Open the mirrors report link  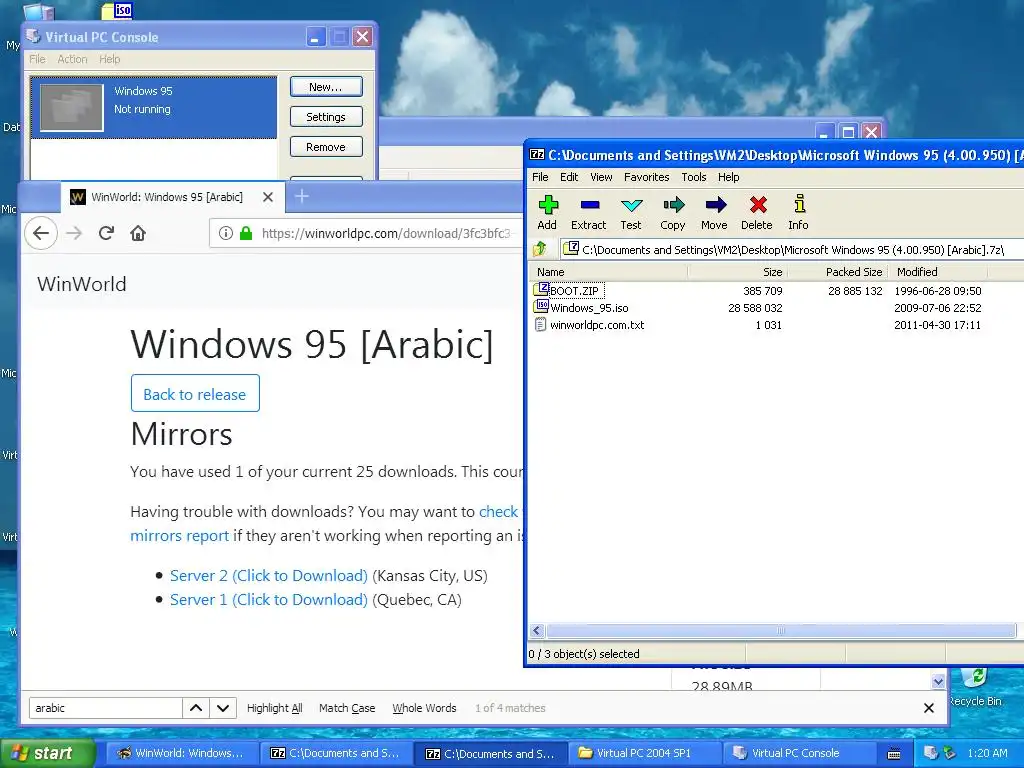coord(179,536)
